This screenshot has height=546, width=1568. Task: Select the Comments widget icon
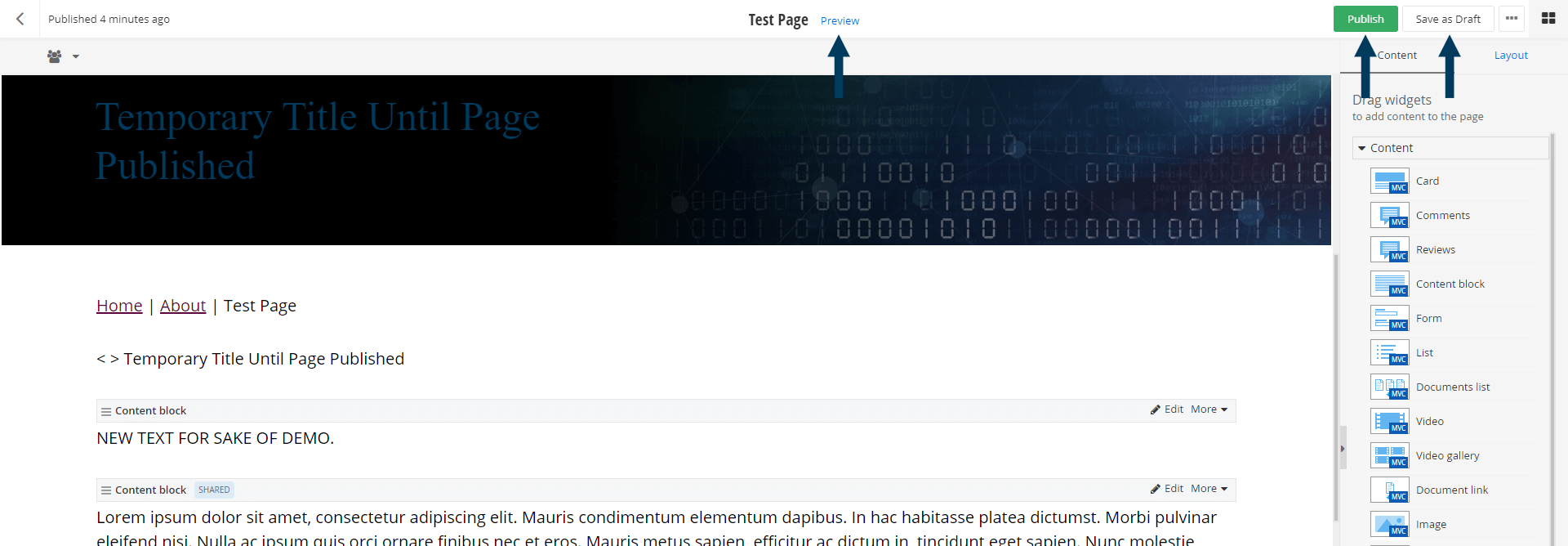point(1389,216)
